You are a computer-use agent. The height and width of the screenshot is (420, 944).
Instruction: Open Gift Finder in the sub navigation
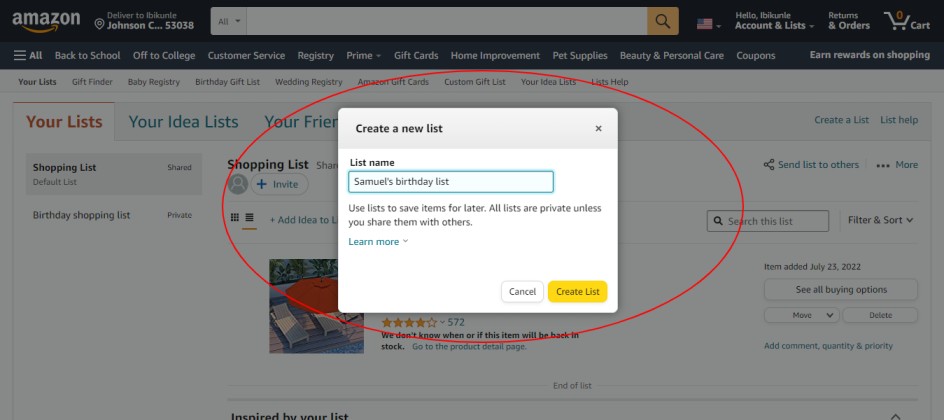[x=92, y=82]
